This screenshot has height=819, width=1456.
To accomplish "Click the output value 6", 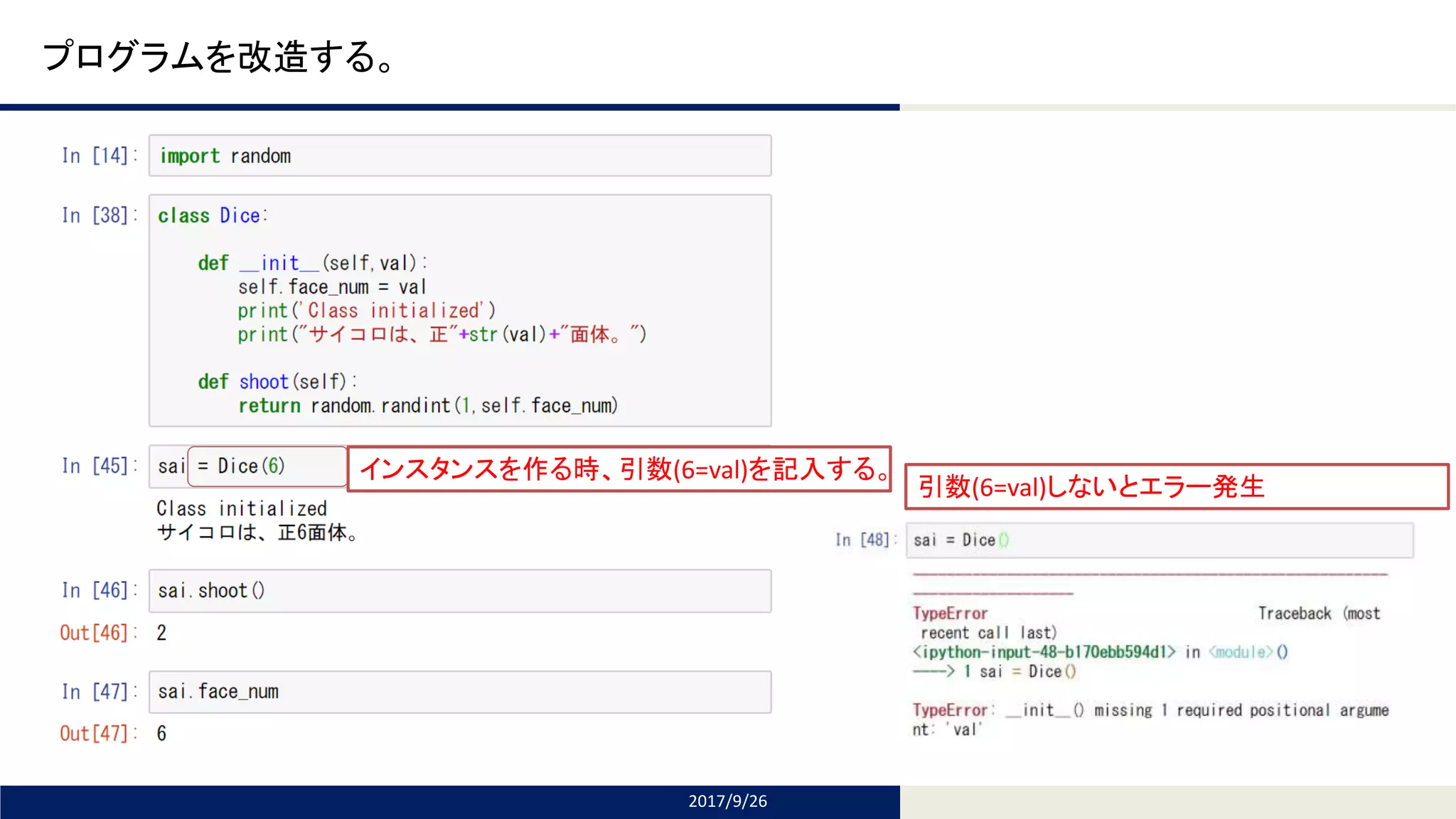I will point(161,734).
